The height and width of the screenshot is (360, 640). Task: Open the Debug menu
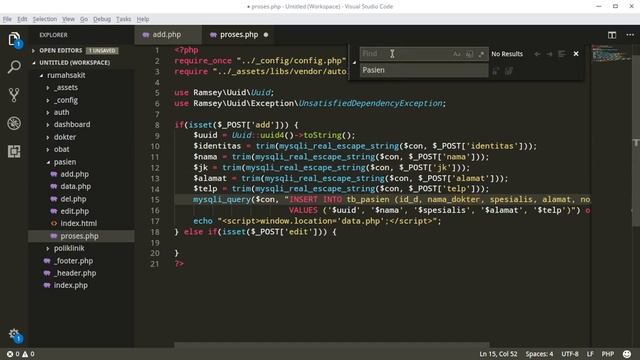[102, 19]
